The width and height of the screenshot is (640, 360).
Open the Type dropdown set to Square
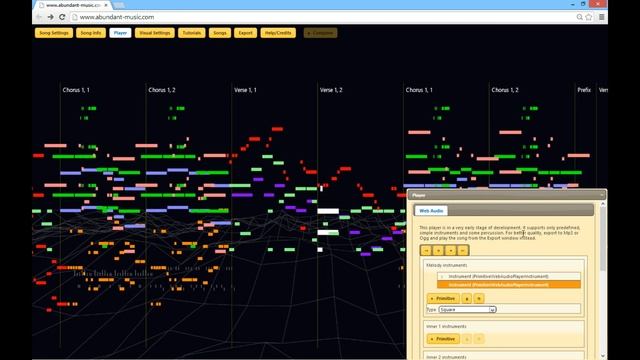coord(467,309)
